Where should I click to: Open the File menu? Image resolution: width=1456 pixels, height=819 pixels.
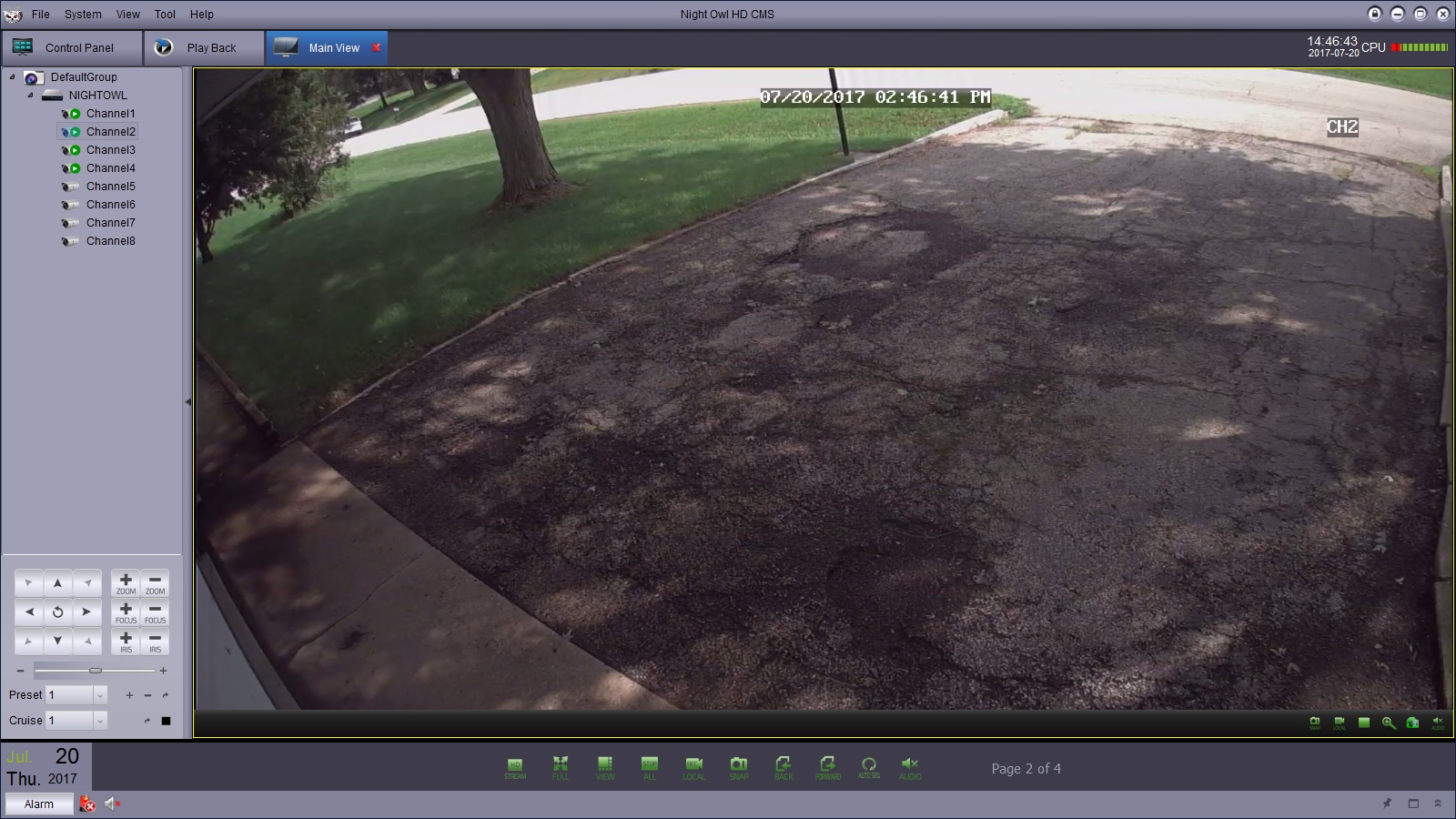pyautogui.click(x=41, y=15)
